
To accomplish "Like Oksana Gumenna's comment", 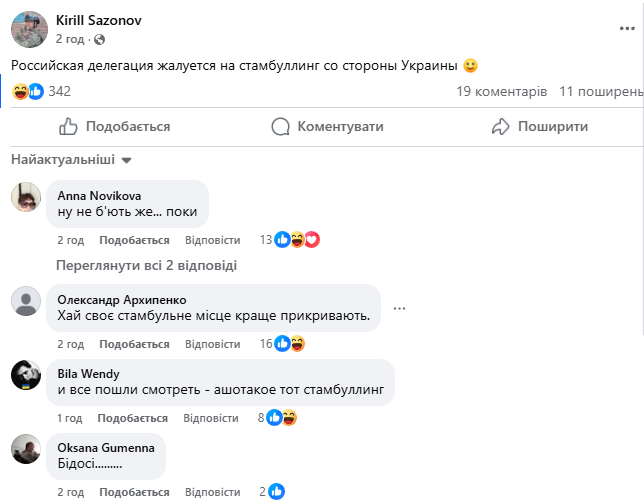I will tap(134, 492).
